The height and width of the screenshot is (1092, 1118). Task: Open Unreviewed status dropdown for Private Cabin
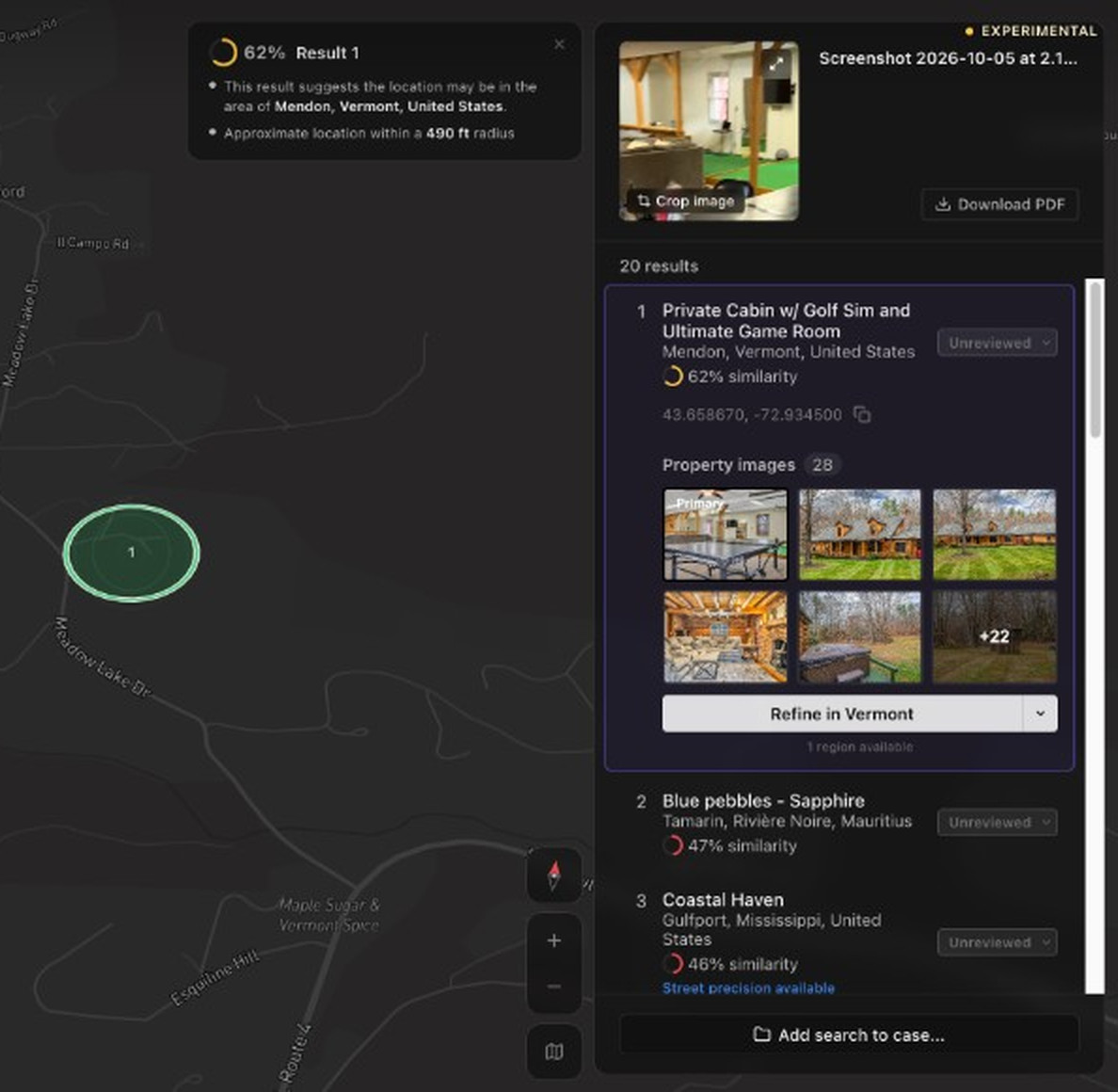pyautogui.click(x=997, y=343)
